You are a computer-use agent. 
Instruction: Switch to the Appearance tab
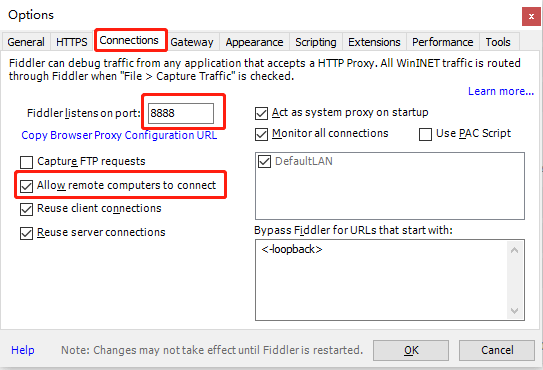tap(255, 42)
